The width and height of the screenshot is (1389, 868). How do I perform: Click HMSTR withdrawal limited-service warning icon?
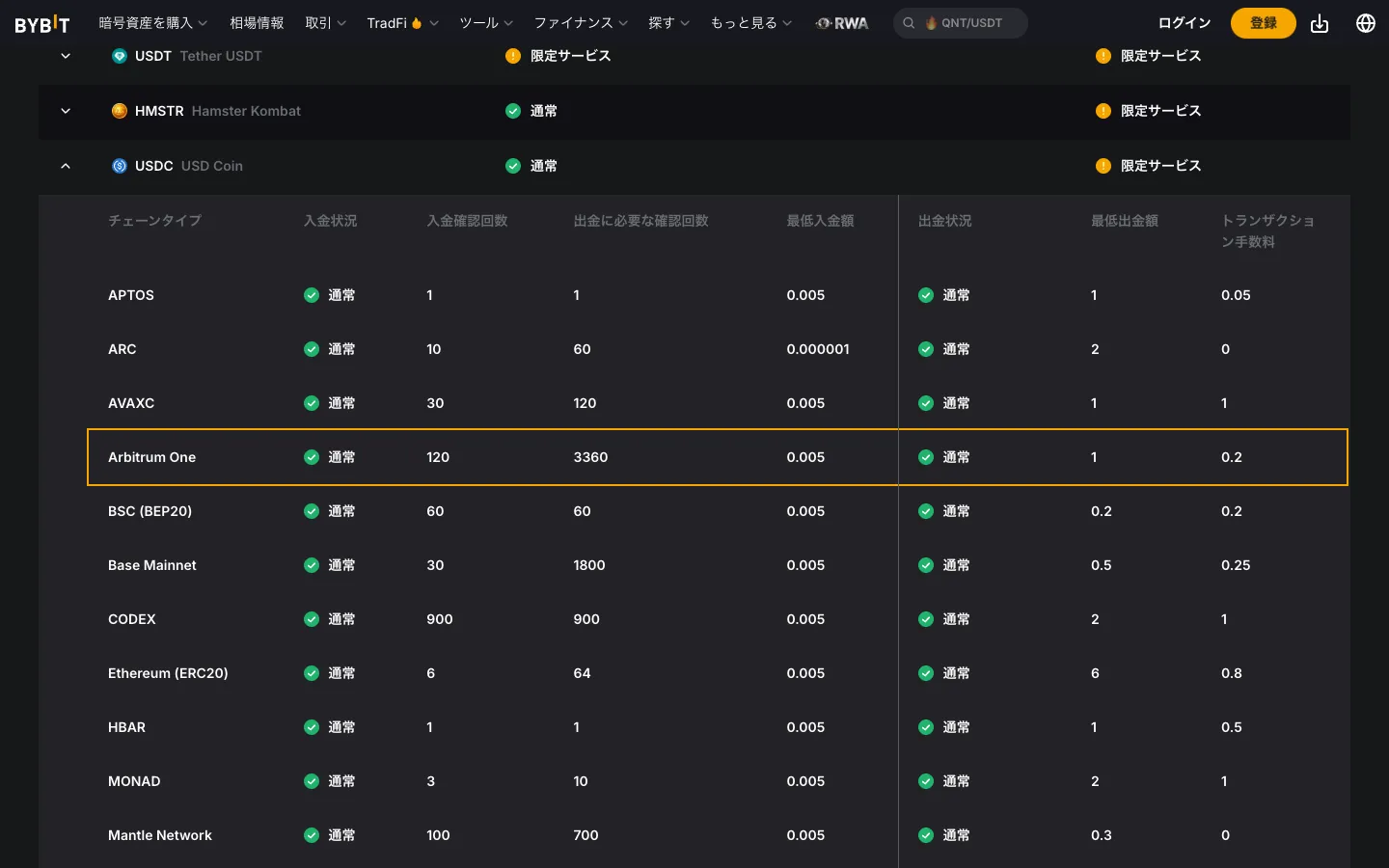click(1103, 111)
